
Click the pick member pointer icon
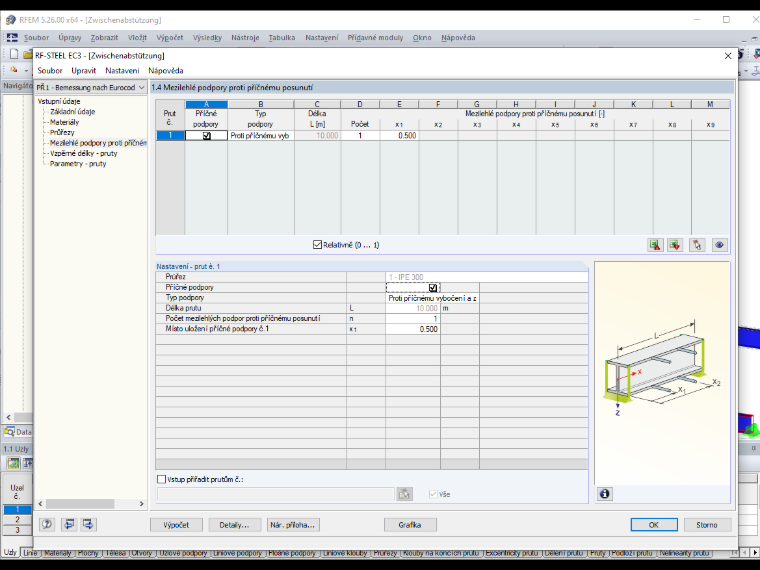click(697, 245)
